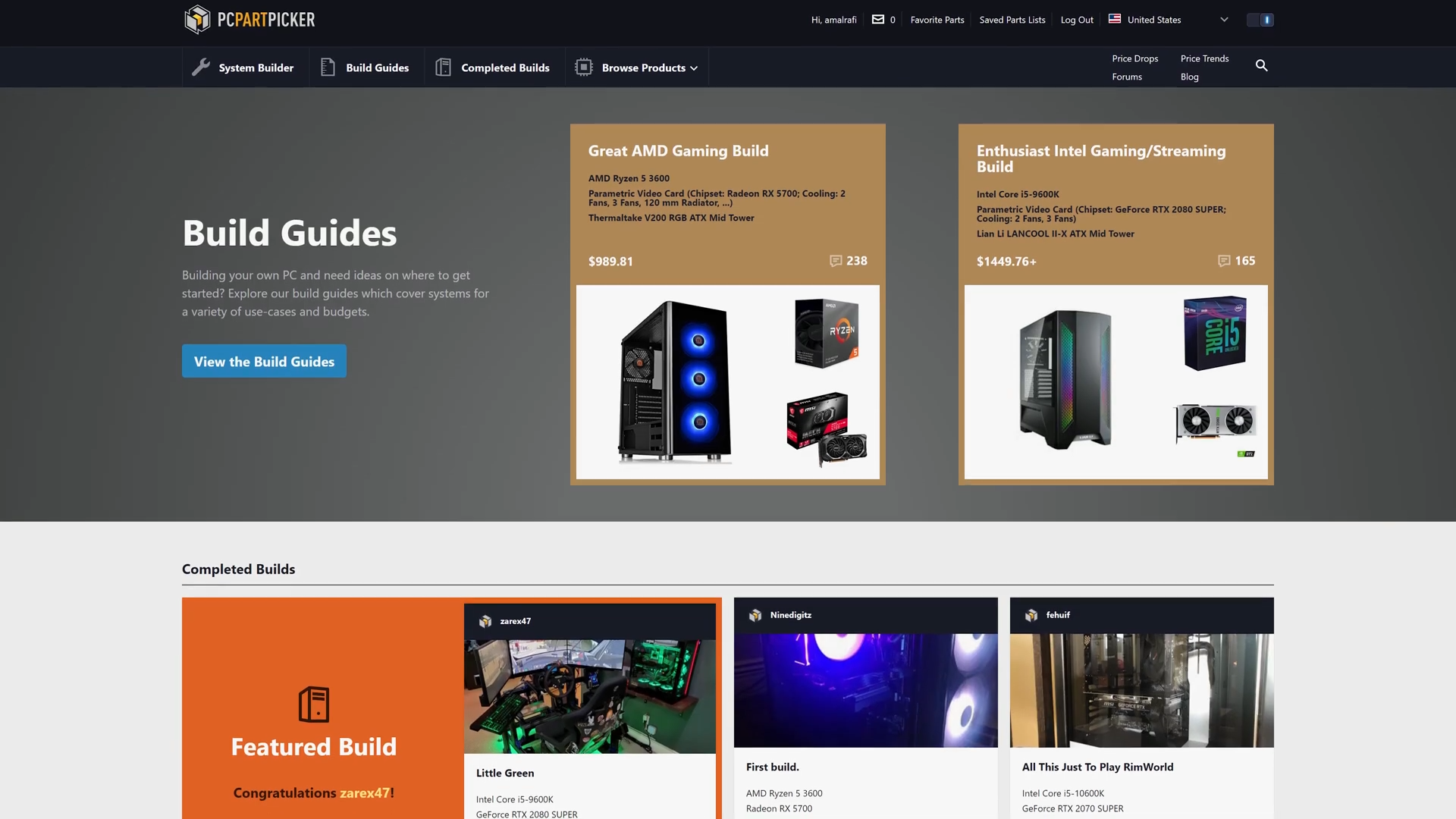Open the inbox envelope icon
The width and height of the screenshot is (1456, 819).
877,20
